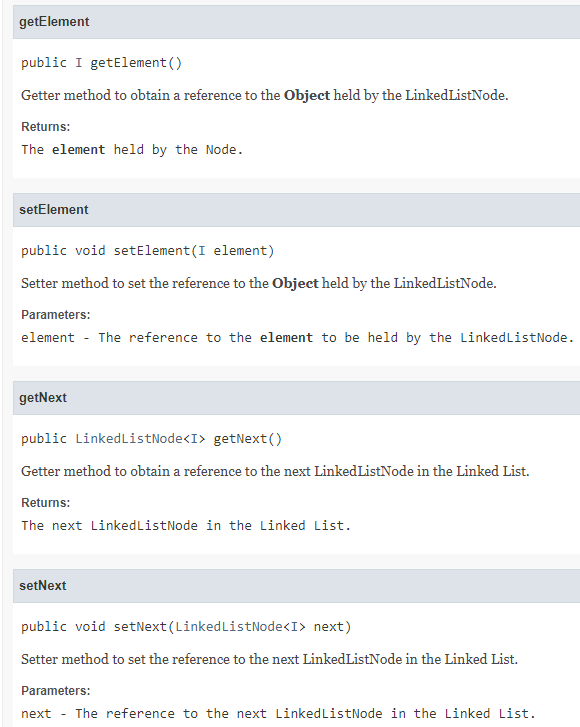Click the setElement(I element) method signature
The height and width of the screenshot is (727, 580).
coord(194,251)
